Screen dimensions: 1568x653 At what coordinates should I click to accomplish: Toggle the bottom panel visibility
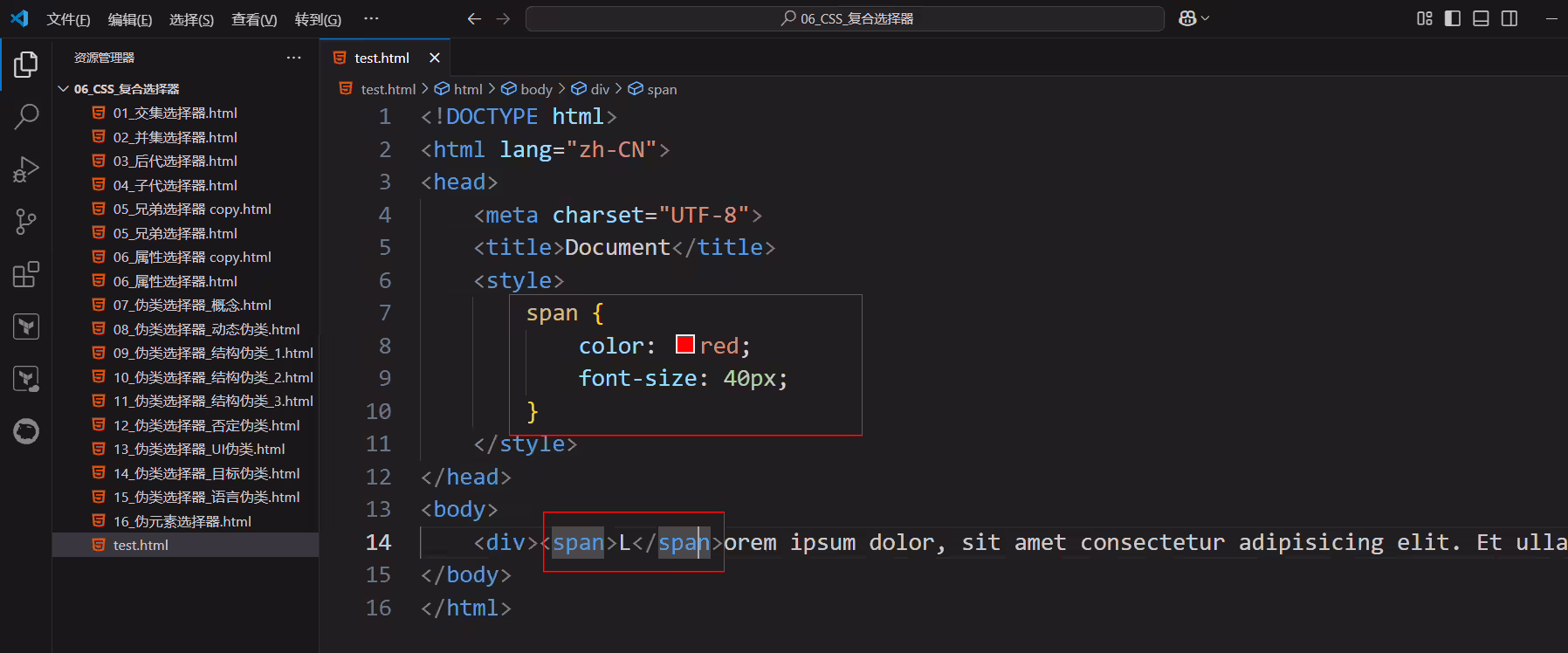point(1481,18)
